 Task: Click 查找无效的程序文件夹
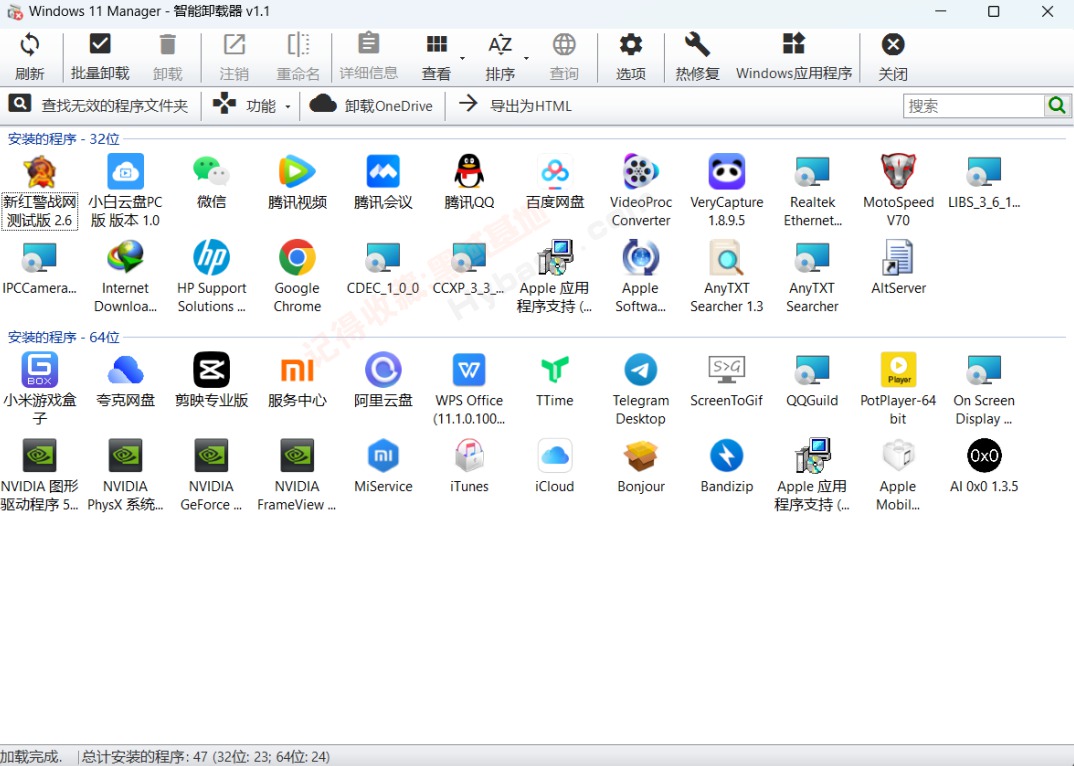coord(98,106)
